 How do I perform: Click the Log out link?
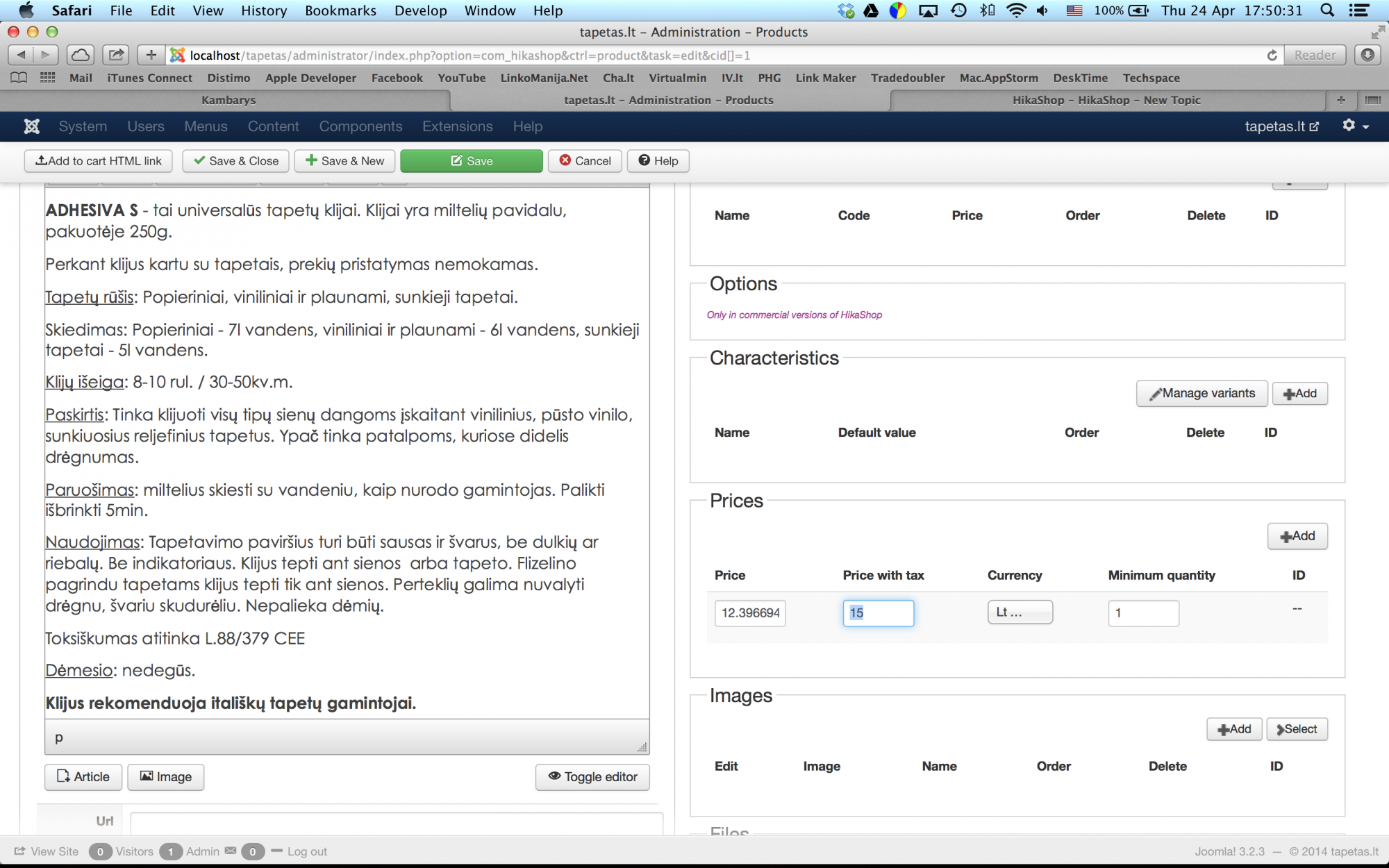(x=306, y=851)
